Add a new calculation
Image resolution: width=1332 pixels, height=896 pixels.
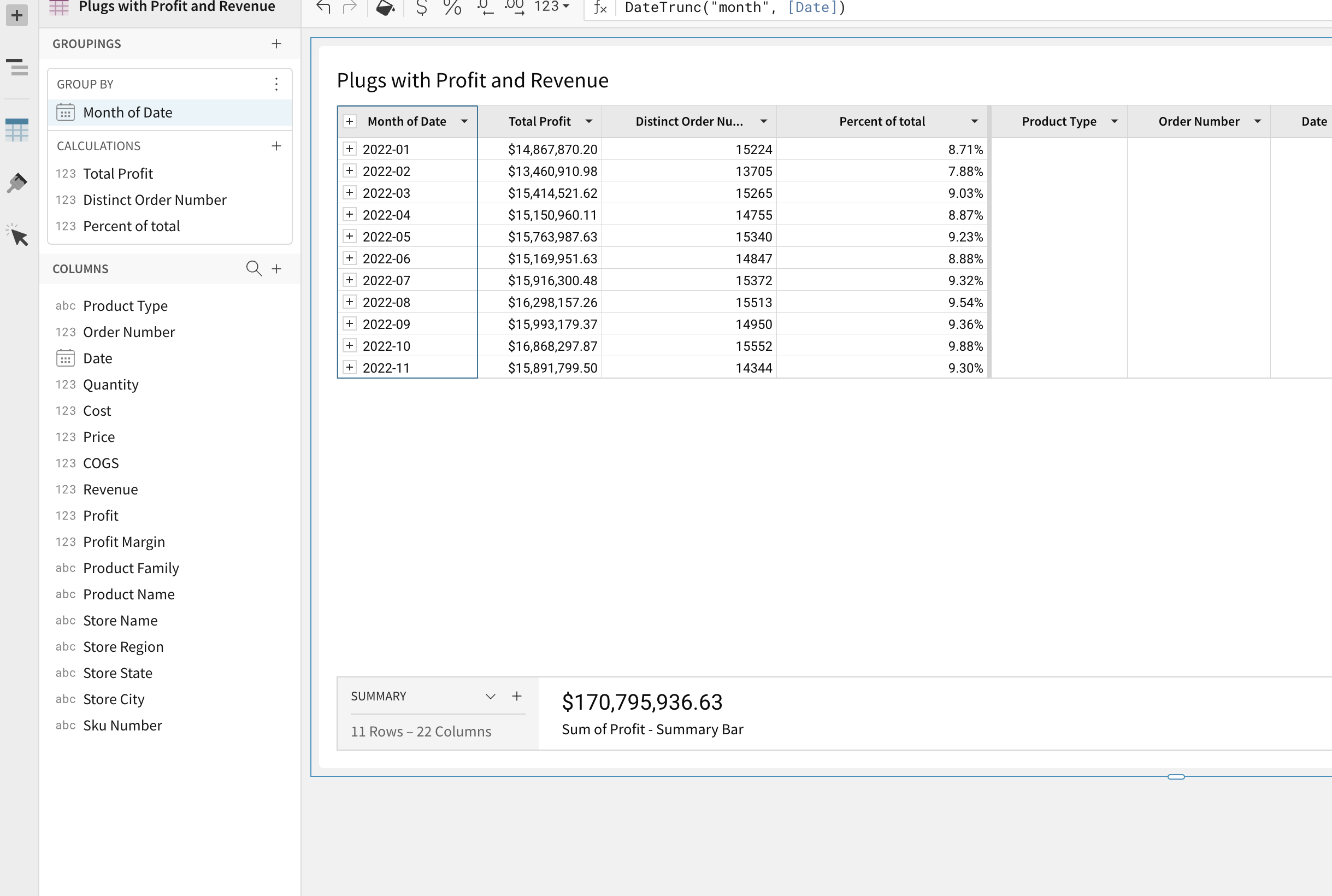(276, 146)
